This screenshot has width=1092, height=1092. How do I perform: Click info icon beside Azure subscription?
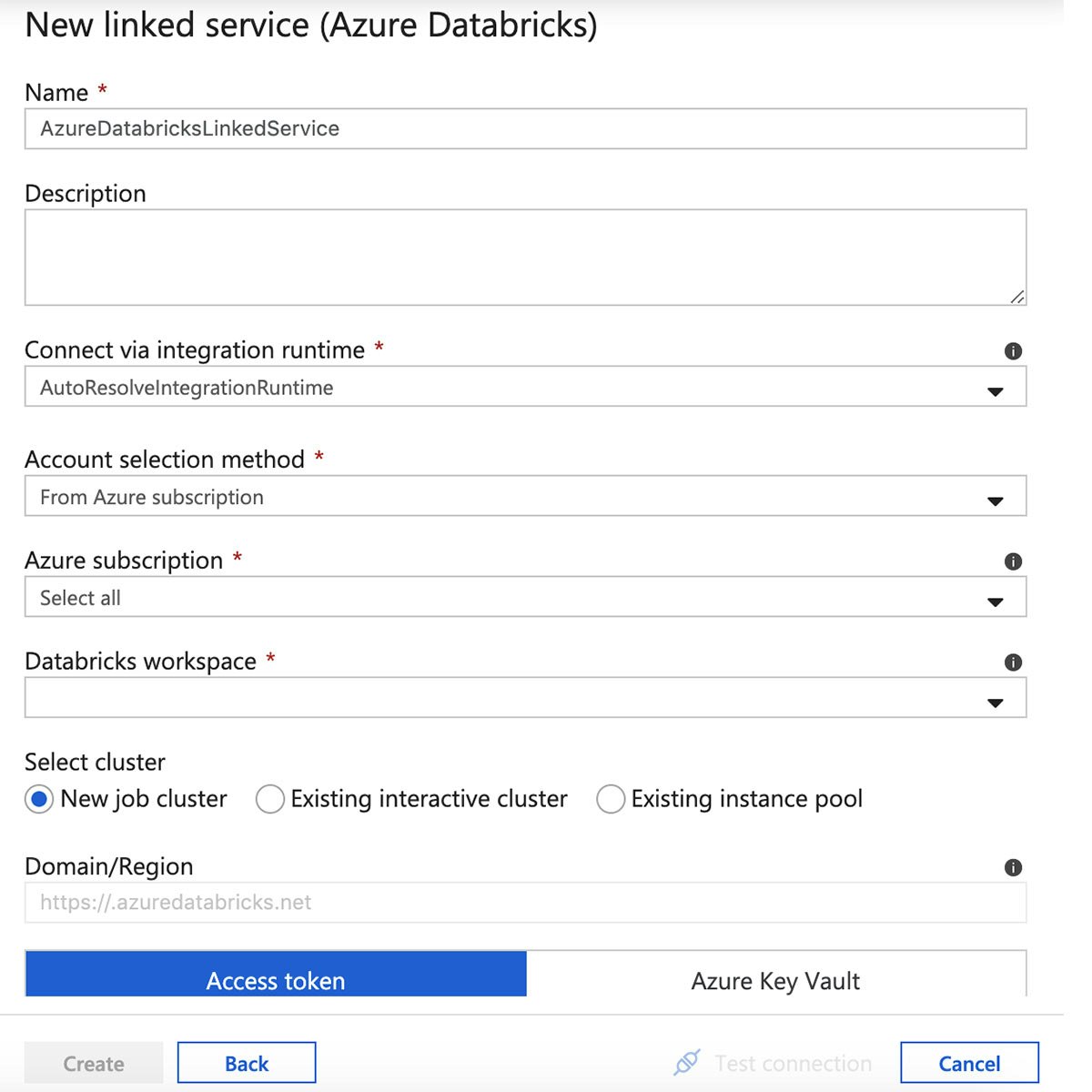click(x=1013, y=561)
